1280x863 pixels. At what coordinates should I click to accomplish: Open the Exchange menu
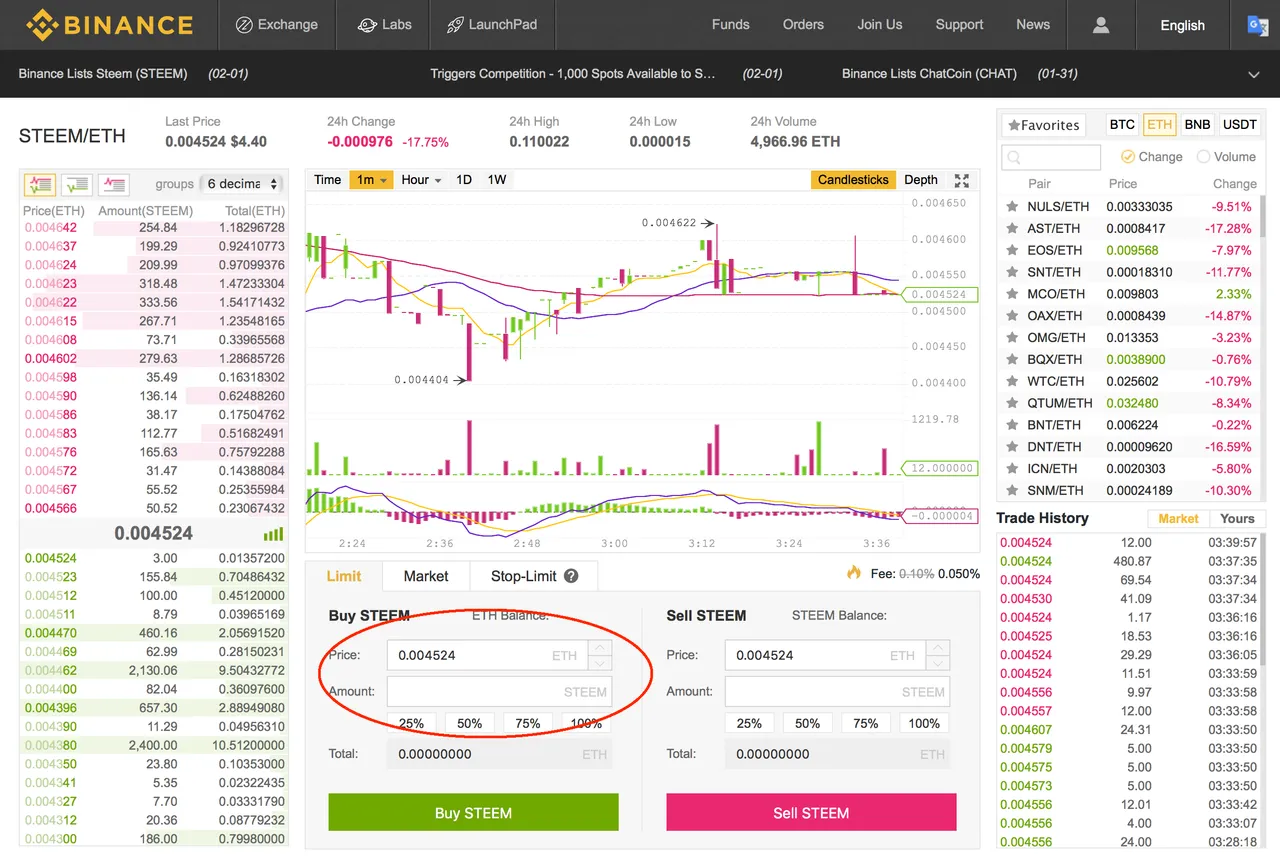click(x=276, y=25)
